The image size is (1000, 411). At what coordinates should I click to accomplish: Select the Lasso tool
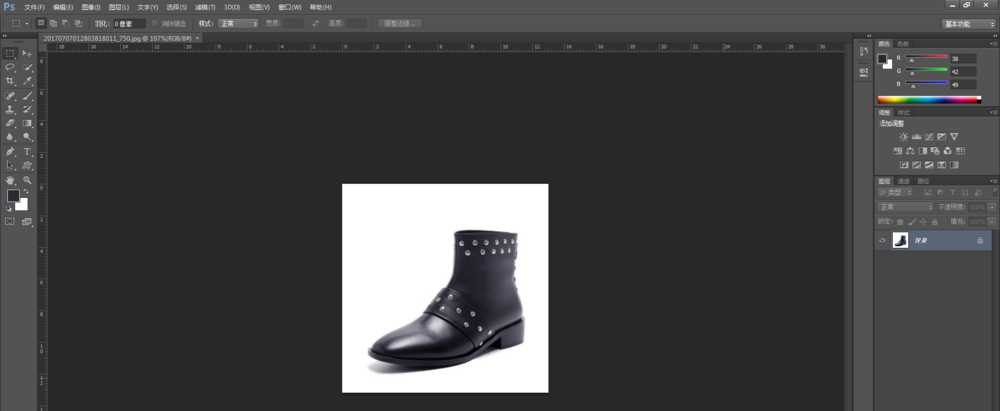10,67
